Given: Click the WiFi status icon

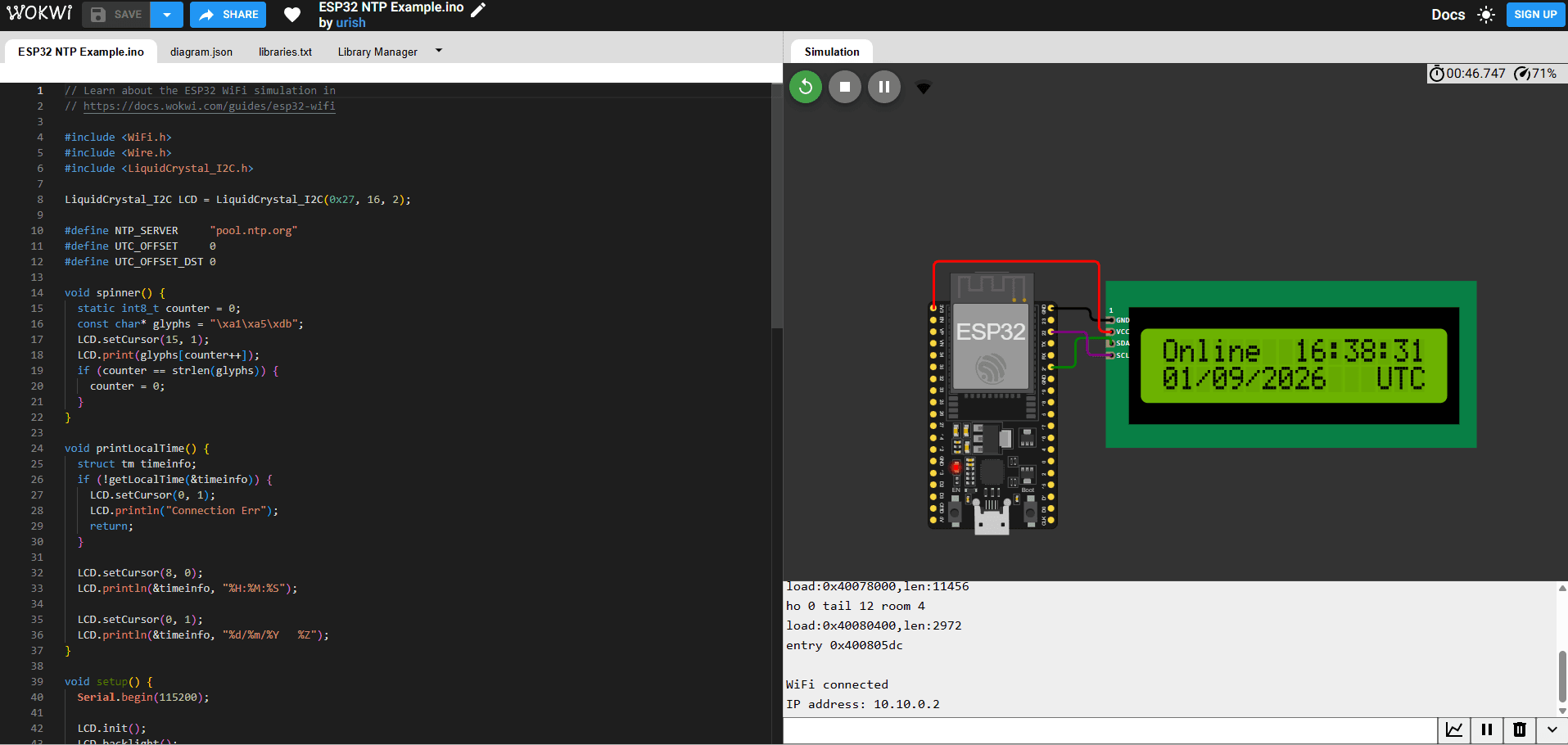Looking at the screenshot, I should [x=924, y=88].
